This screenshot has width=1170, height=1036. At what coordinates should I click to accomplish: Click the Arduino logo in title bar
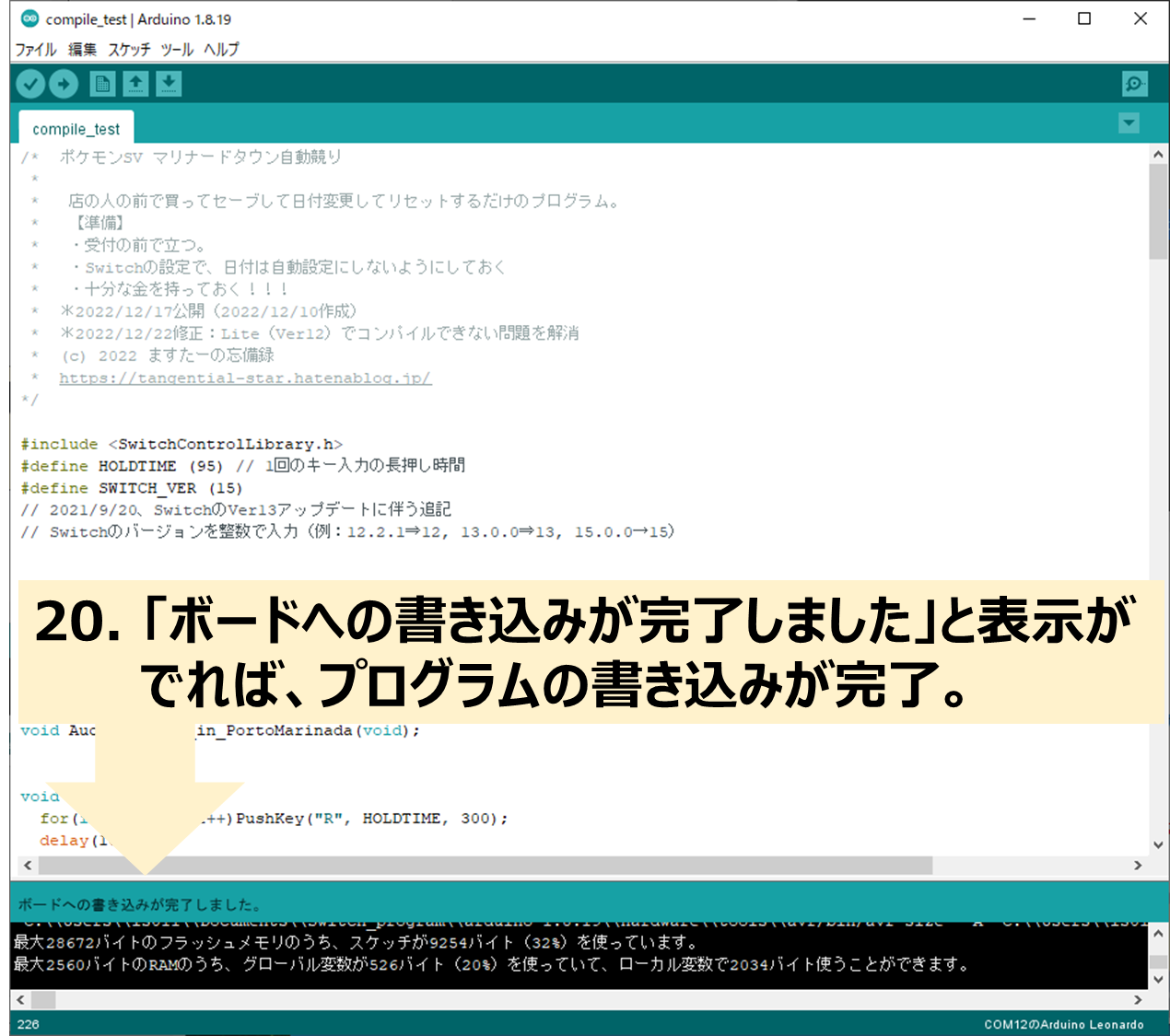(29, 18)
